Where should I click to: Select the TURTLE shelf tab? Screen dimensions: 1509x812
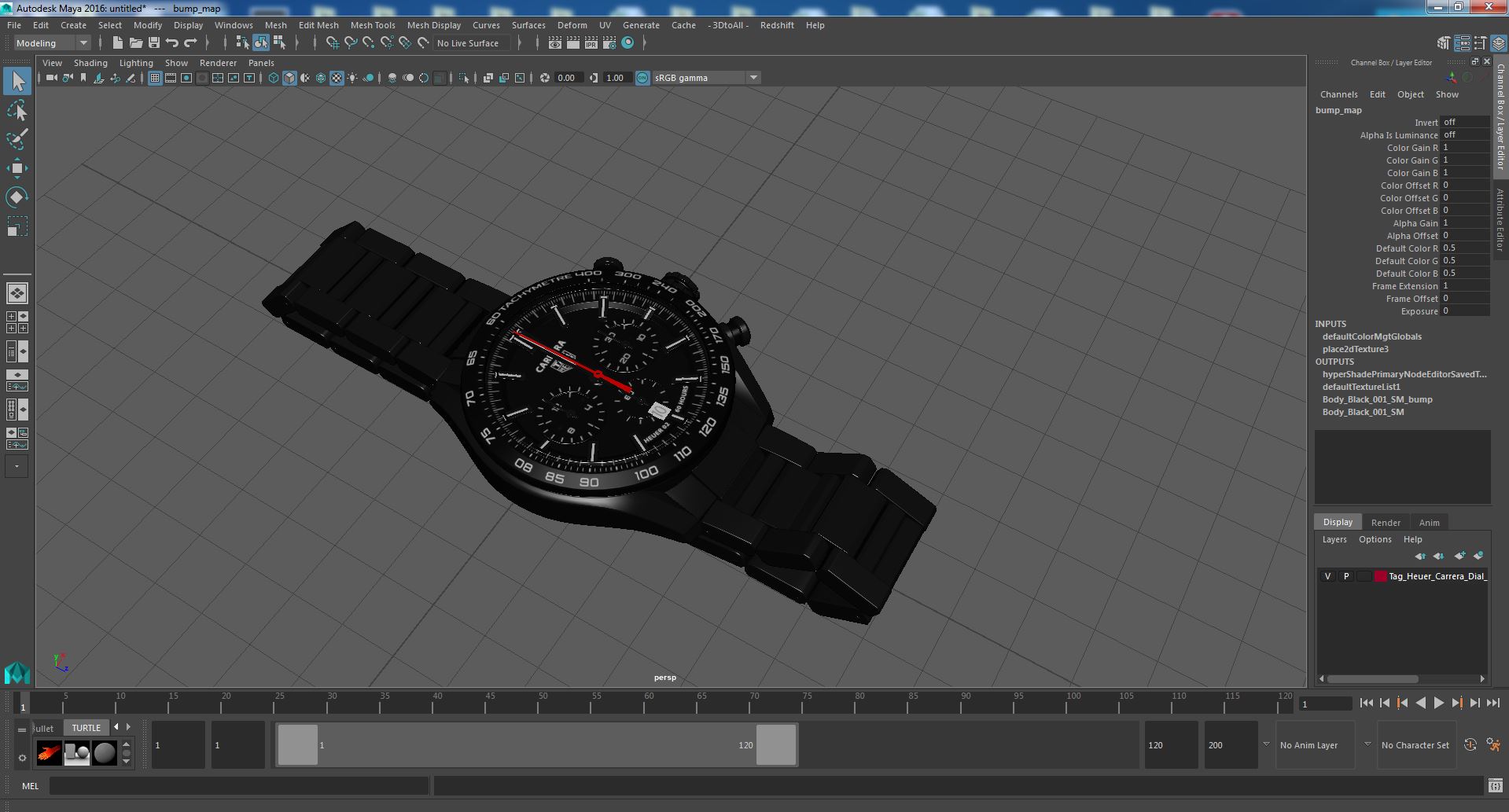[86, 728]
